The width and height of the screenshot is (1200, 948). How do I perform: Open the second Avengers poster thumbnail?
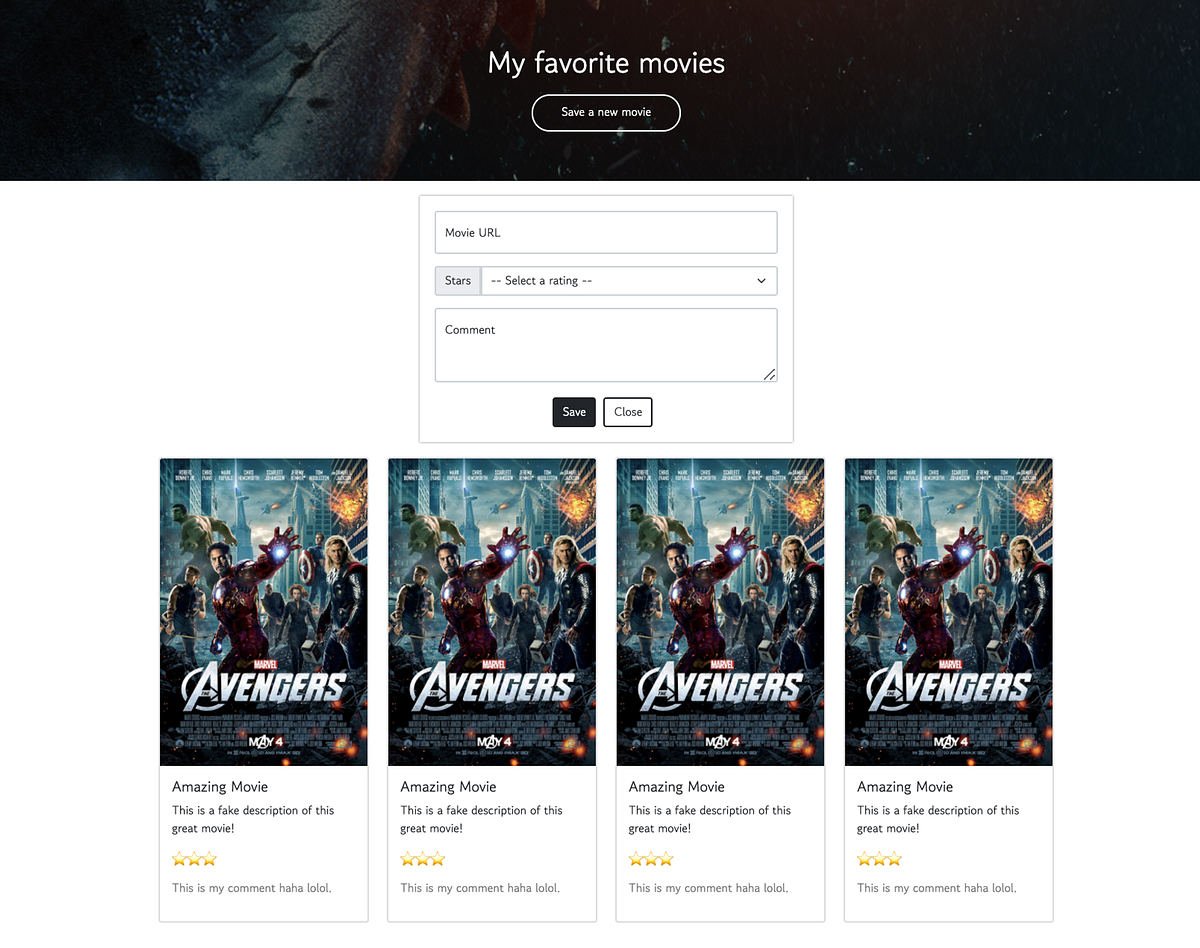(x=492, y=612)
